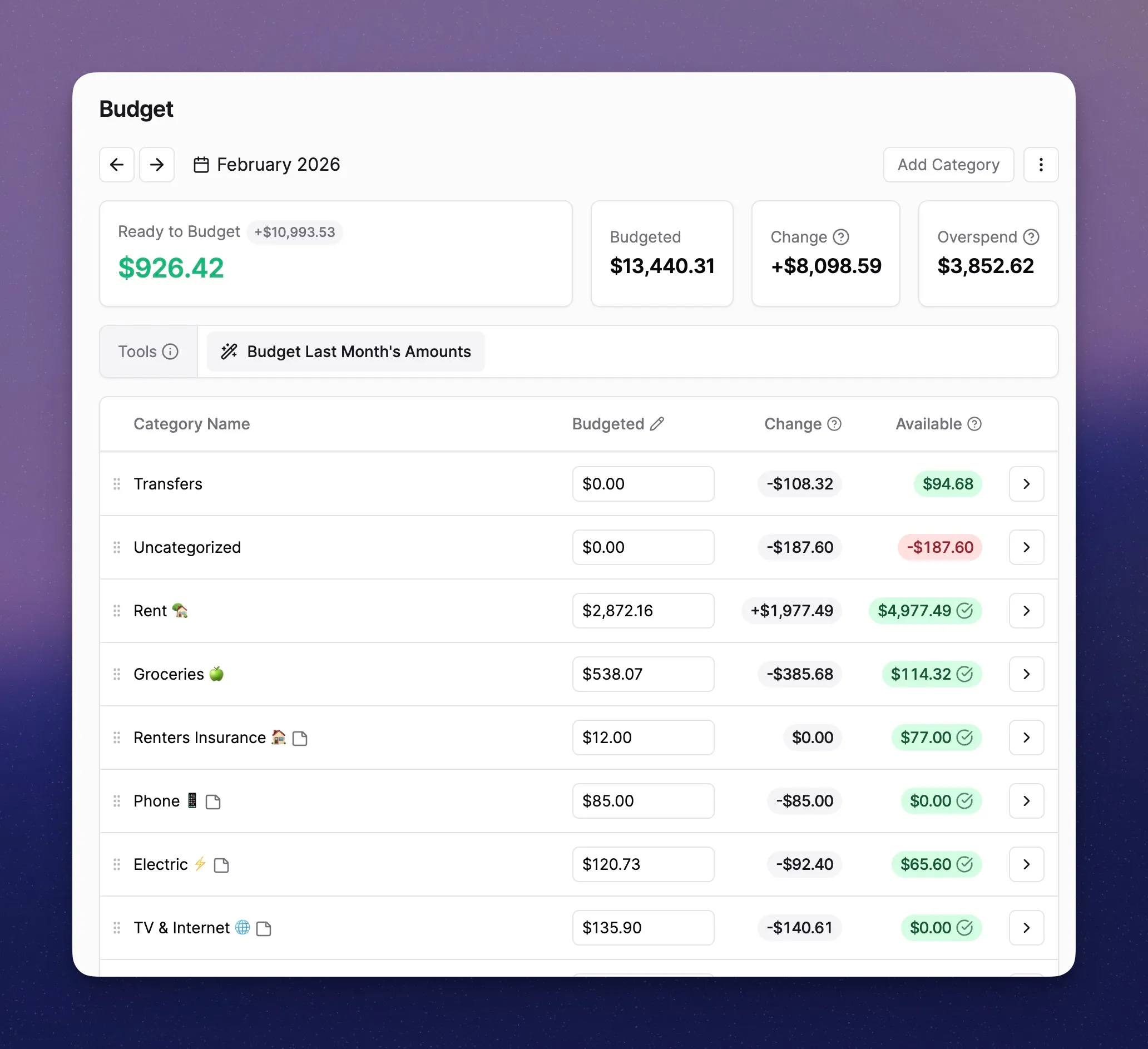Click Budget Last Month's Amounts
The height and width of the screenshot is (1049, 1148).
pyautogui.click(x=345, y=352)
